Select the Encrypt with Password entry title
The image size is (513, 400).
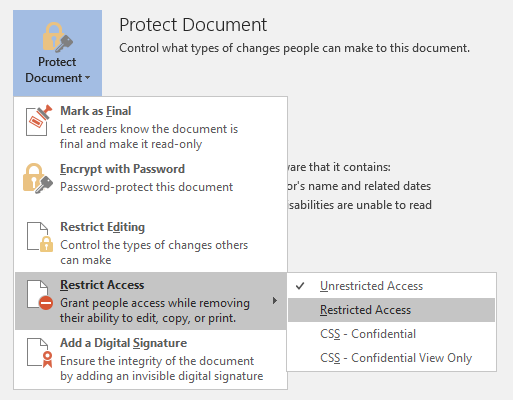coord(122,169)
